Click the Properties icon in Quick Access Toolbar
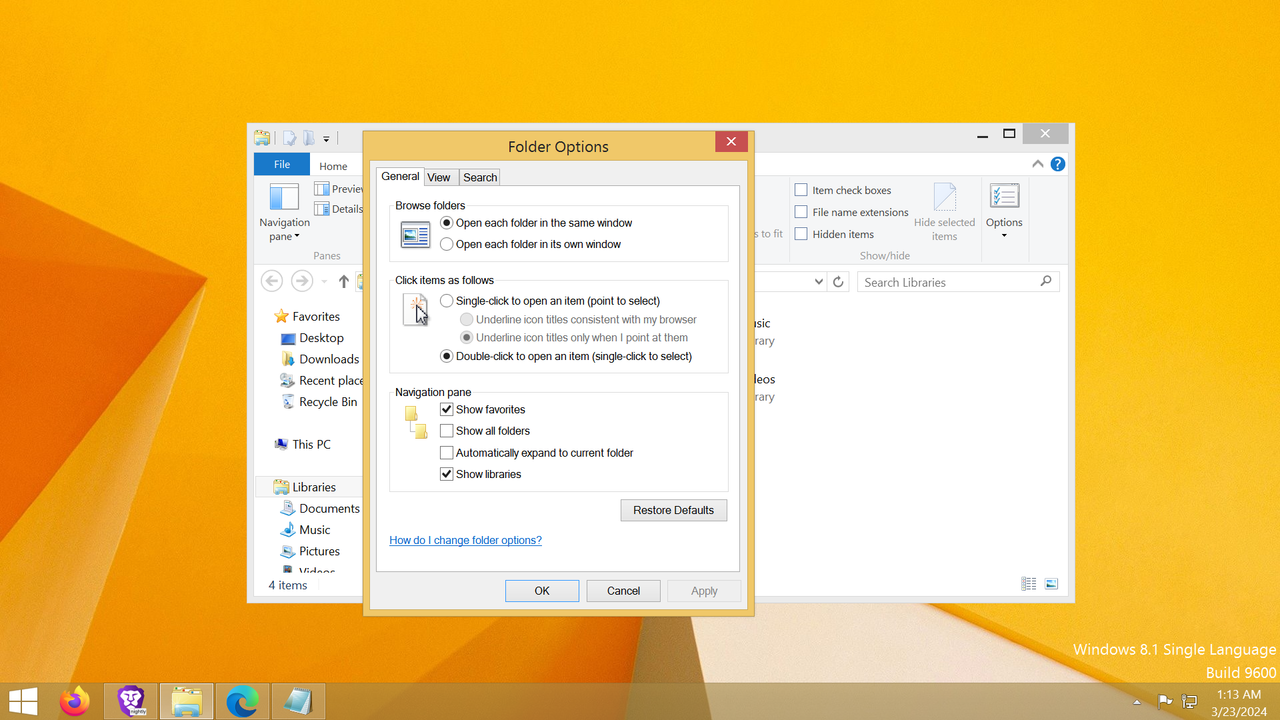Image resolution: width=1280 pixels, height=720 pixels. [x=289, y=139]
